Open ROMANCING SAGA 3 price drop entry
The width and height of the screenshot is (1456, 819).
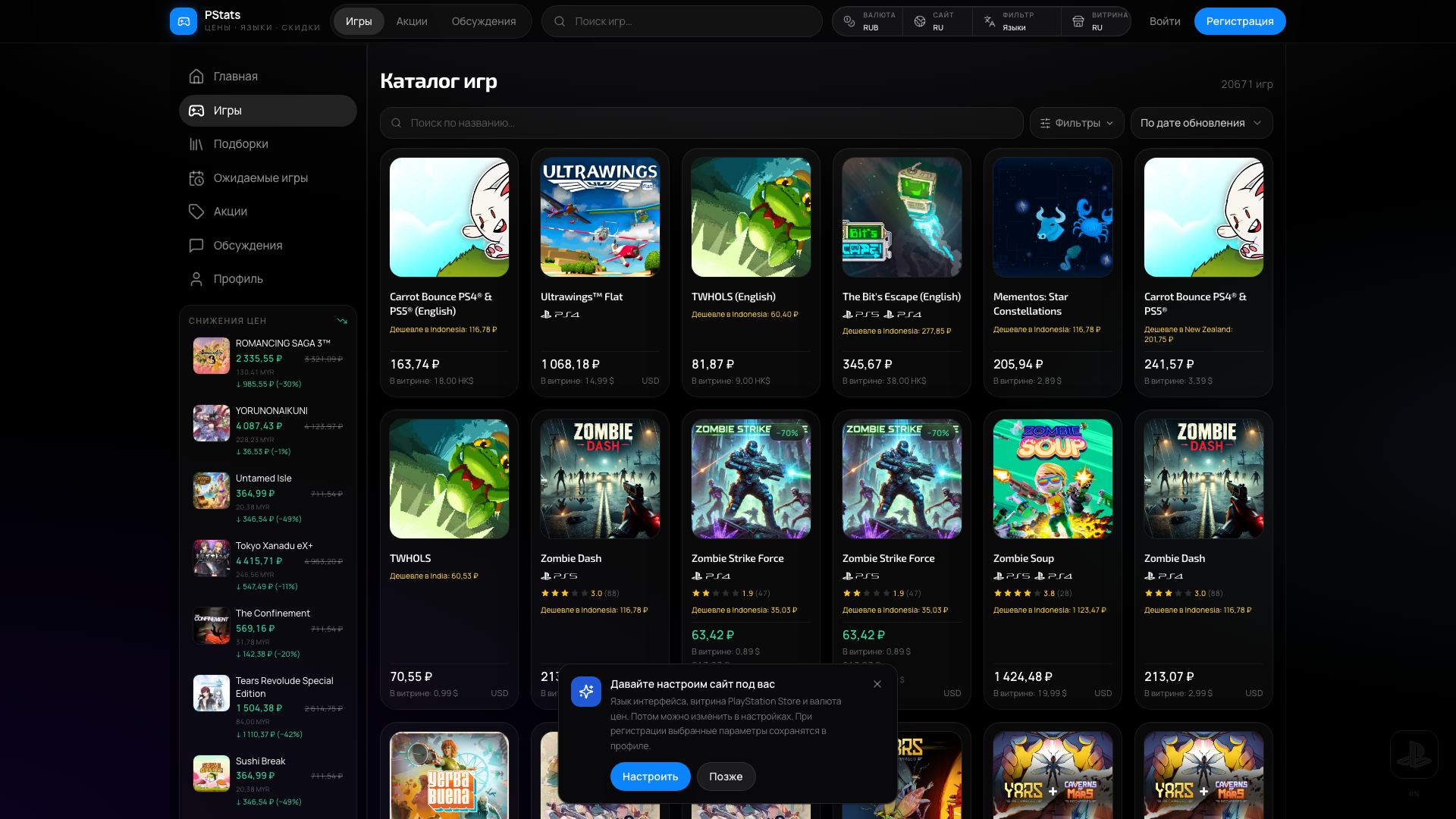click(268, 363)
